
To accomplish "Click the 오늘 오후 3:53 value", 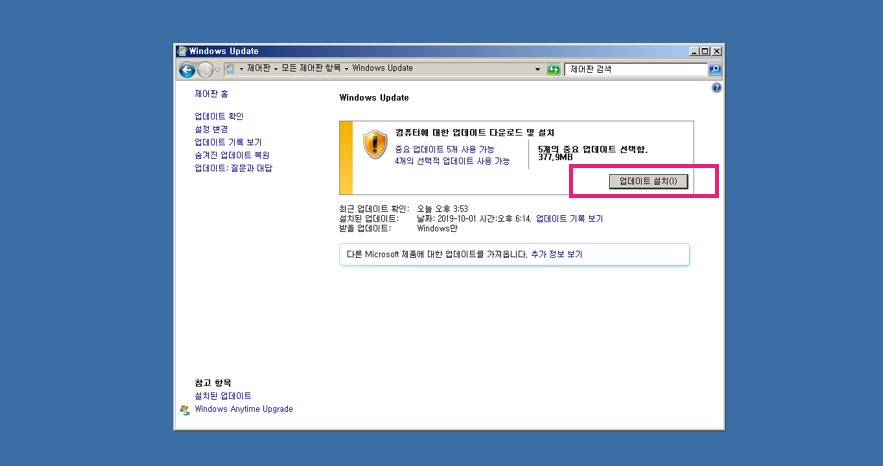I will [x=443, y=209].
